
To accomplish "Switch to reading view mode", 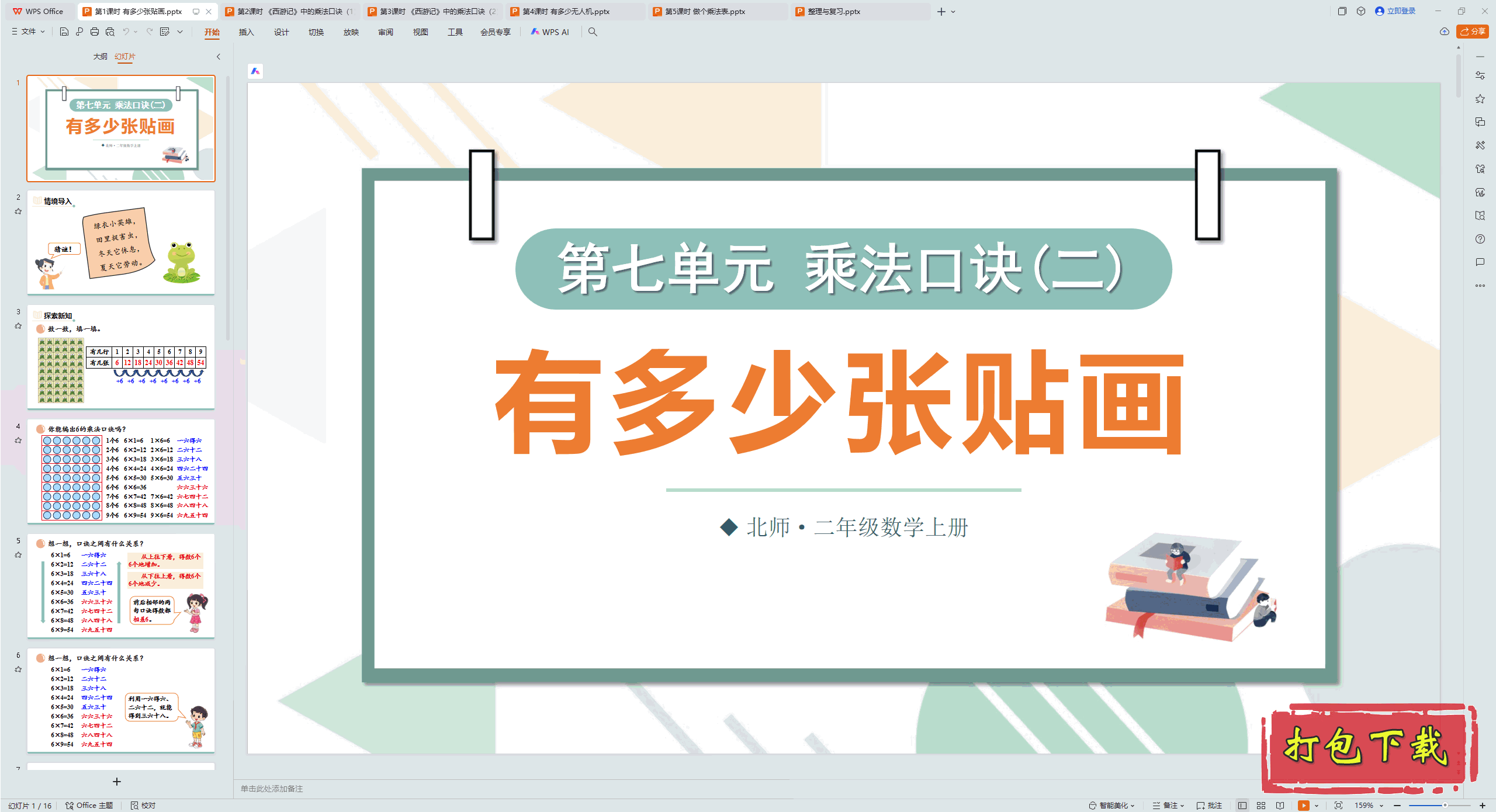I will pyautogui.click(x=1280, y=805).
